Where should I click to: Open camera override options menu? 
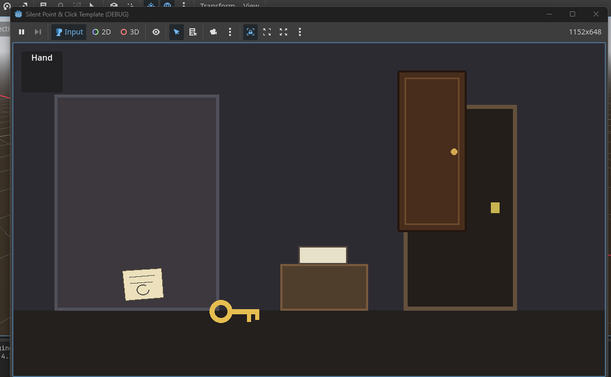coord(230,32)
